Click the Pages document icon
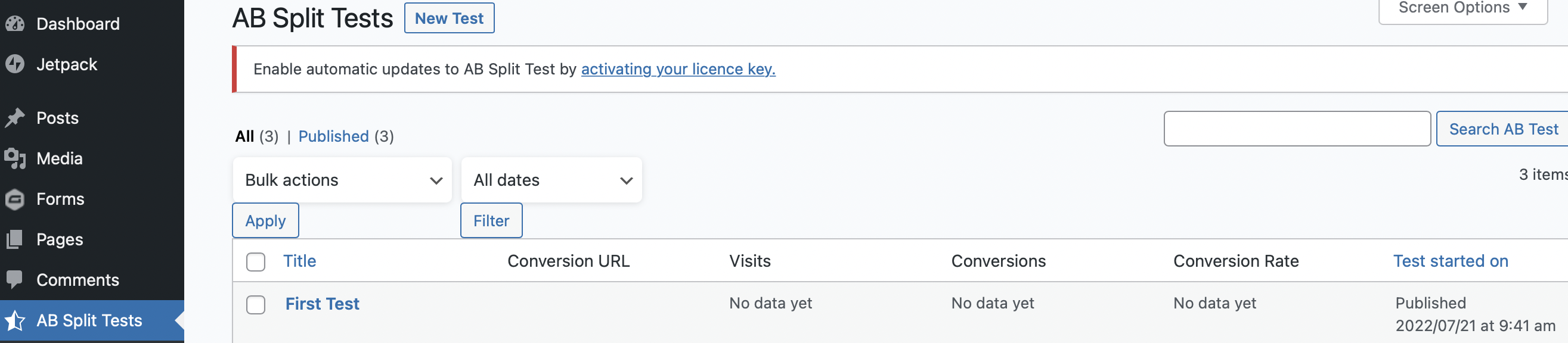This screenshot has width=1568, height=343. [15, 239]
